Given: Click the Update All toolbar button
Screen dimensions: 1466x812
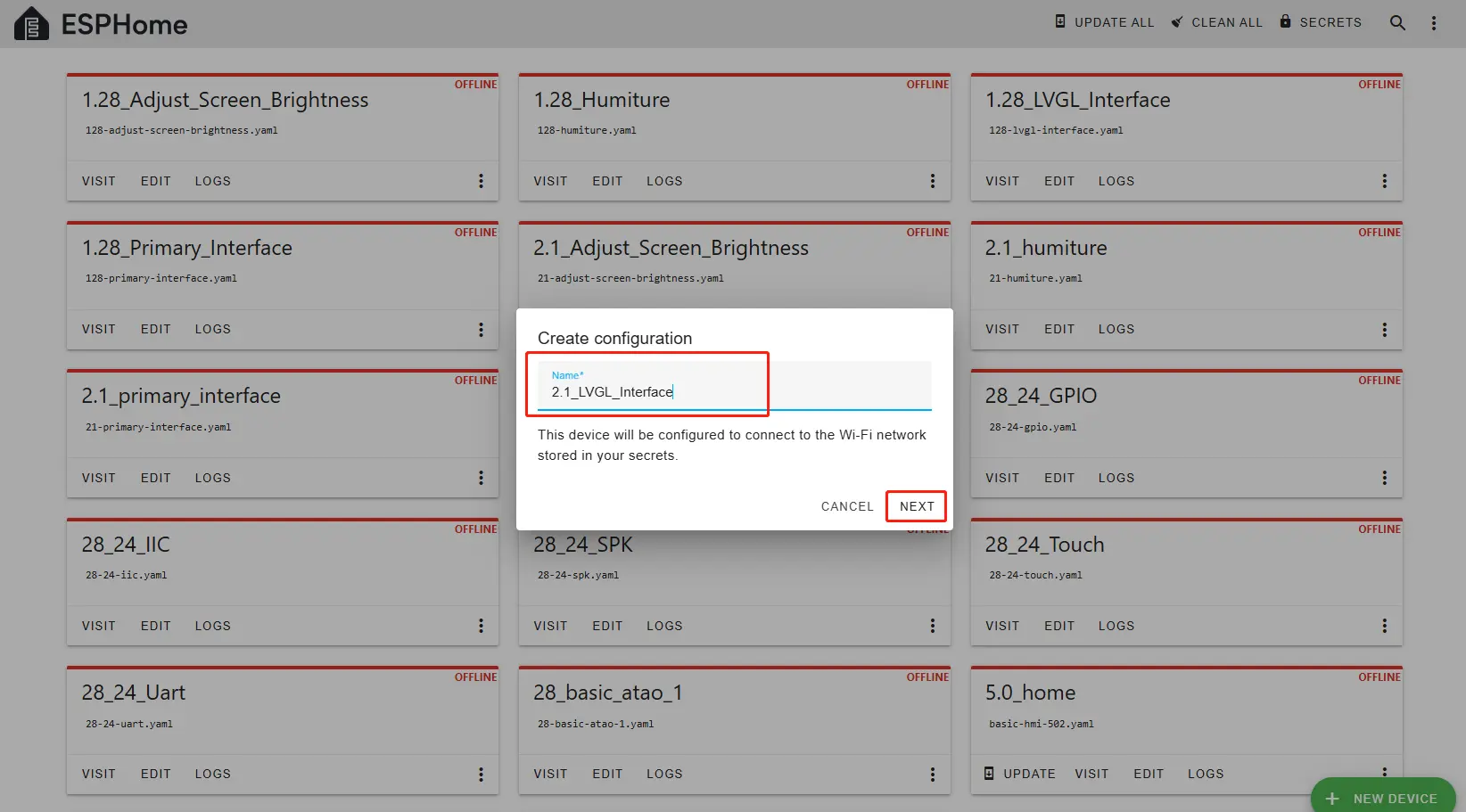Looking at the screenshot, I should [1104, 22].
